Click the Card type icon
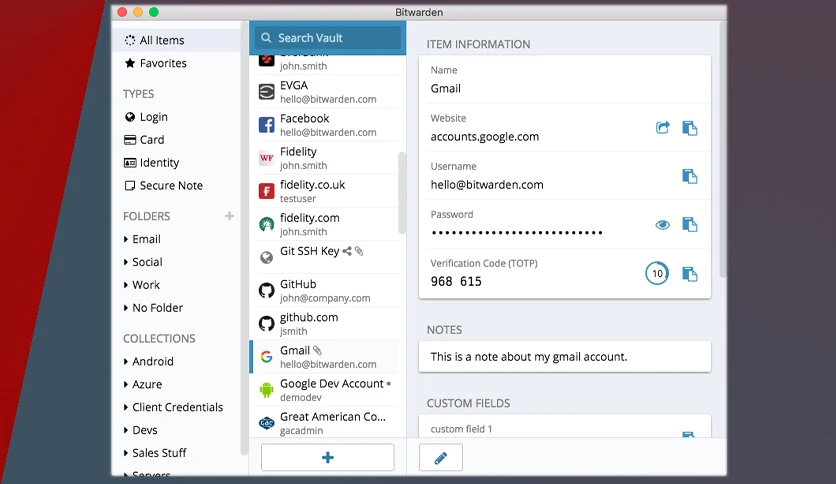The height and width of the screenshot is (484, 836). (x=130, y=140)
